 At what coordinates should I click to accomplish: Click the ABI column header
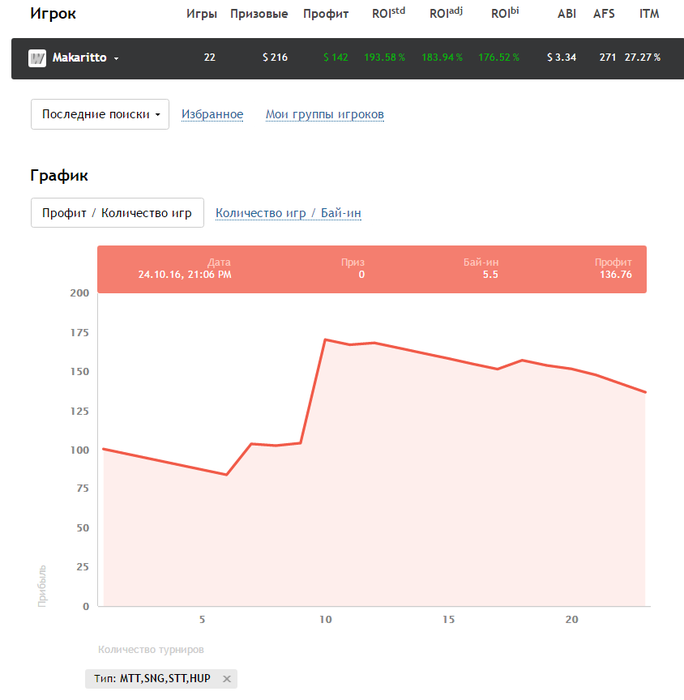pyautogui.click(x=566, y=14)
